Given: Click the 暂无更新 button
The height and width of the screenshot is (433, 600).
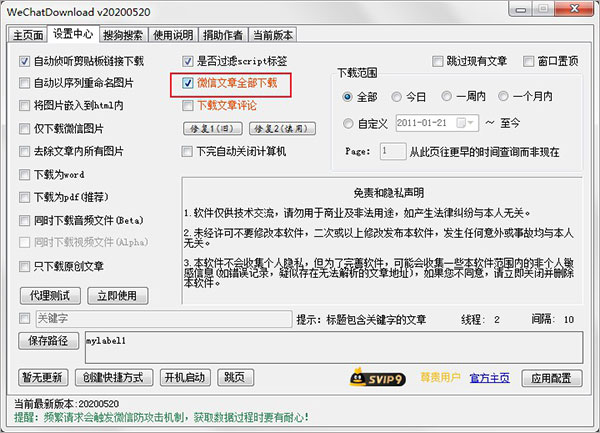Looking at the screenshot, I should [x=43, y=378].
